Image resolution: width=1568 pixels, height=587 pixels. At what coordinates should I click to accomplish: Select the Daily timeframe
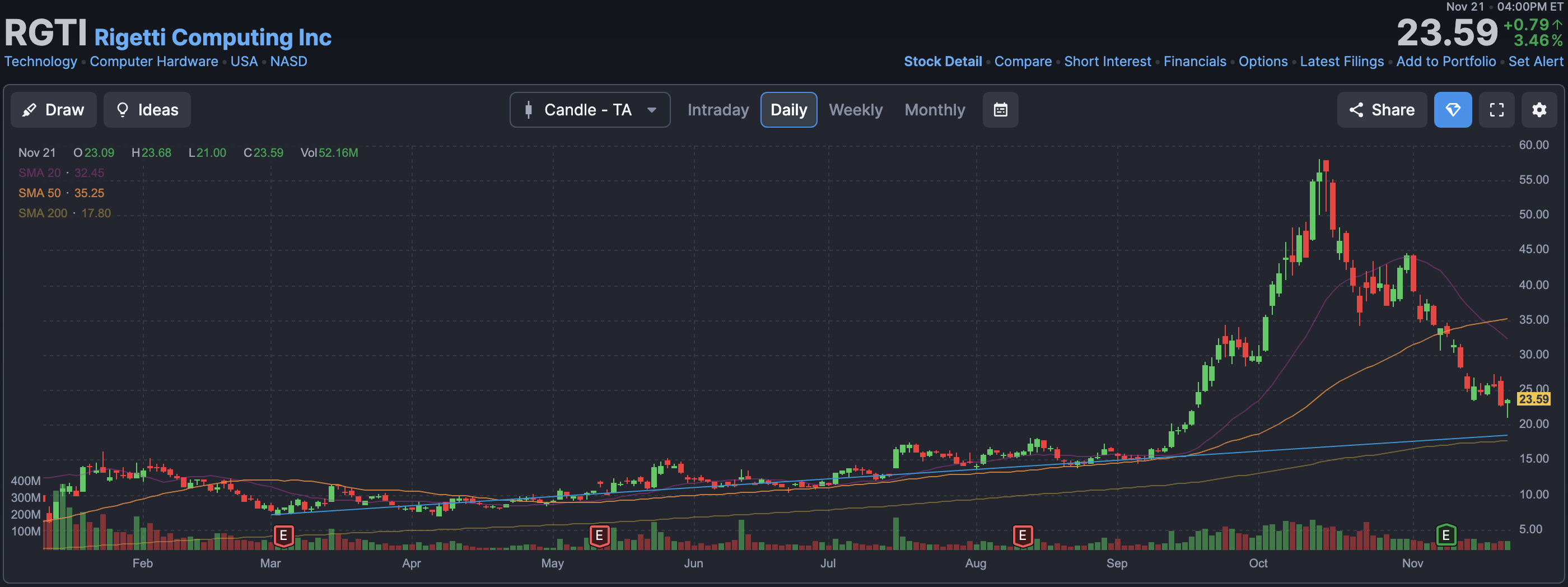pyautogui.click(x=788, y=110)
